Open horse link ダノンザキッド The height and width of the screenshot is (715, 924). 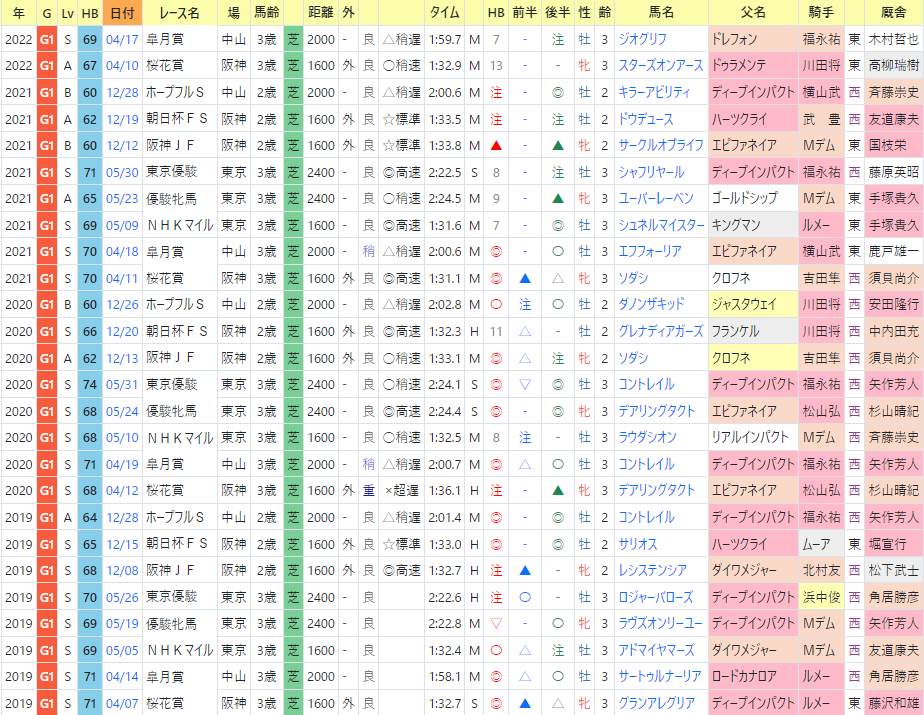pos(651,305)
